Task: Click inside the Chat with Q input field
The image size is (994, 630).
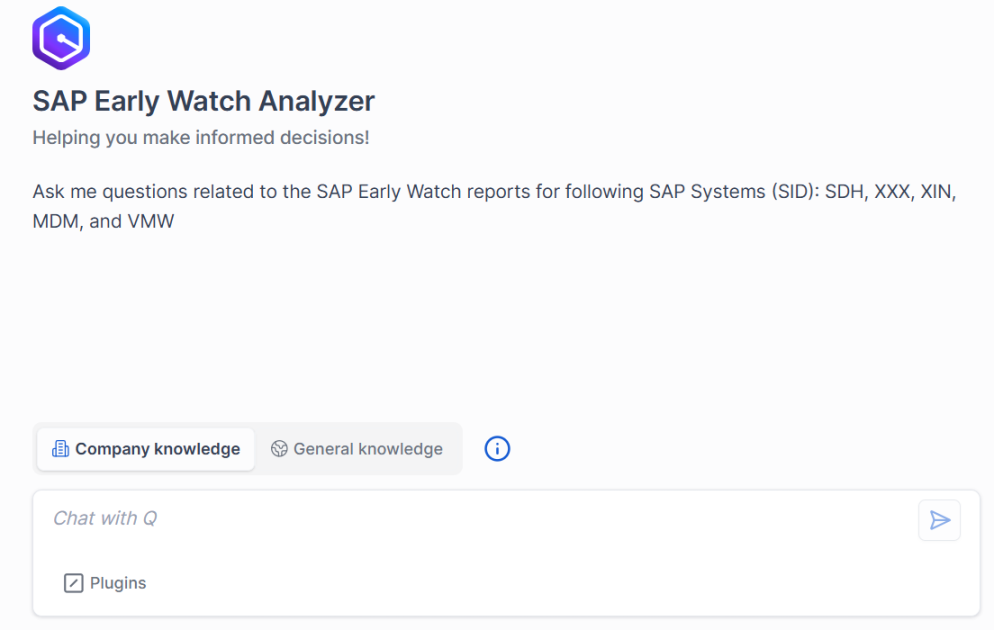Action: (x=400, y=518)
